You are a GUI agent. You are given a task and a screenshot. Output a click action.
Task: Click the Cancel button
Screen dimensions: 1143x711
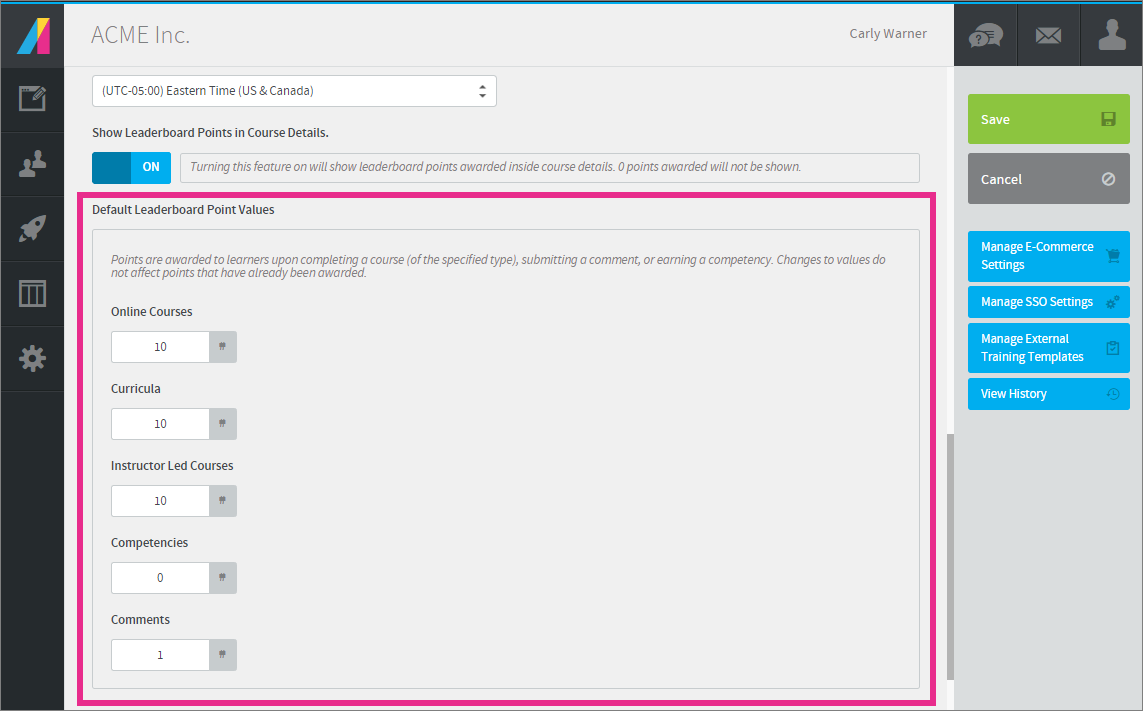coord(1048,179)
